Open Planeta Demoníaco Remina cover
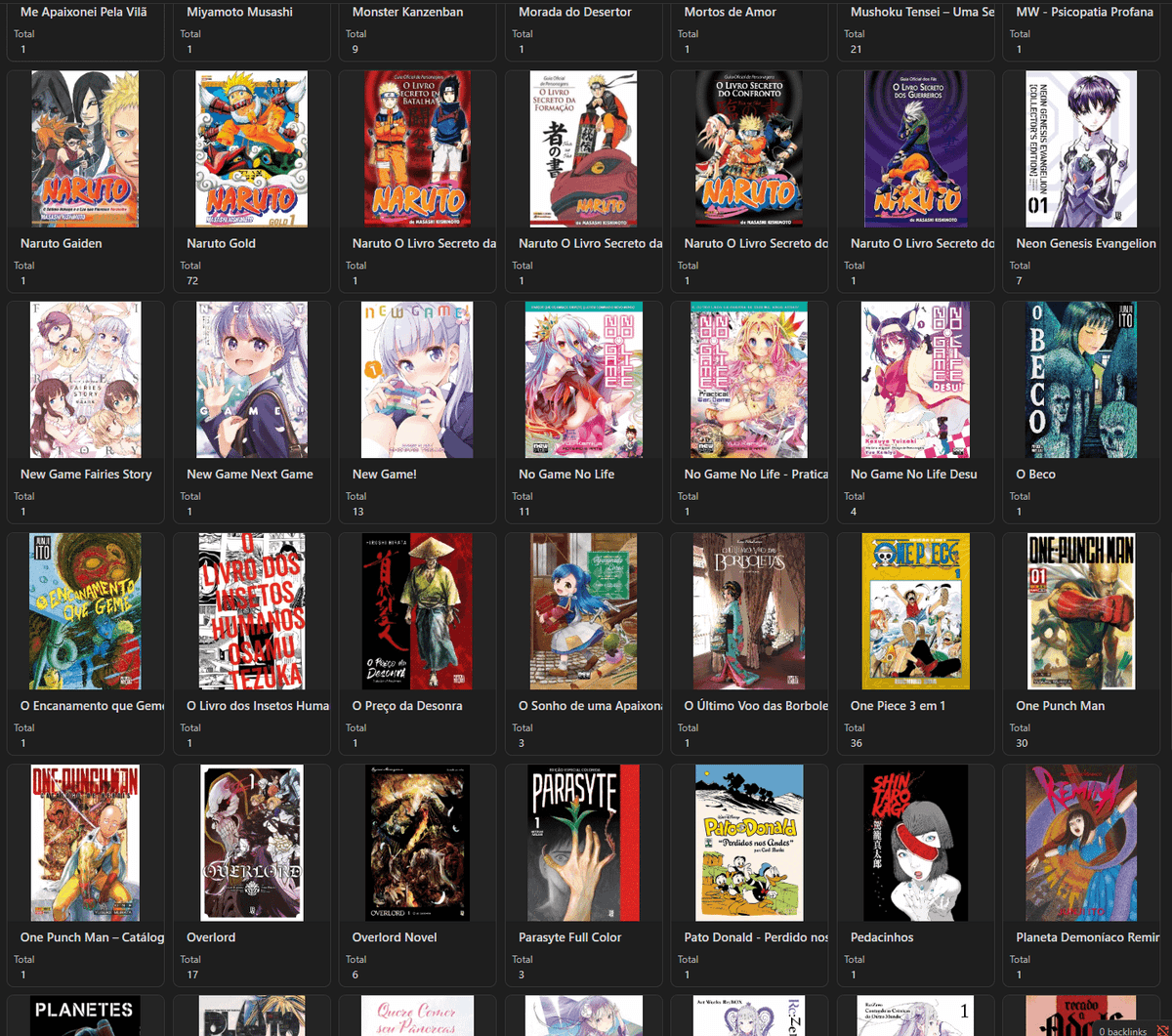 point(1081,843)
